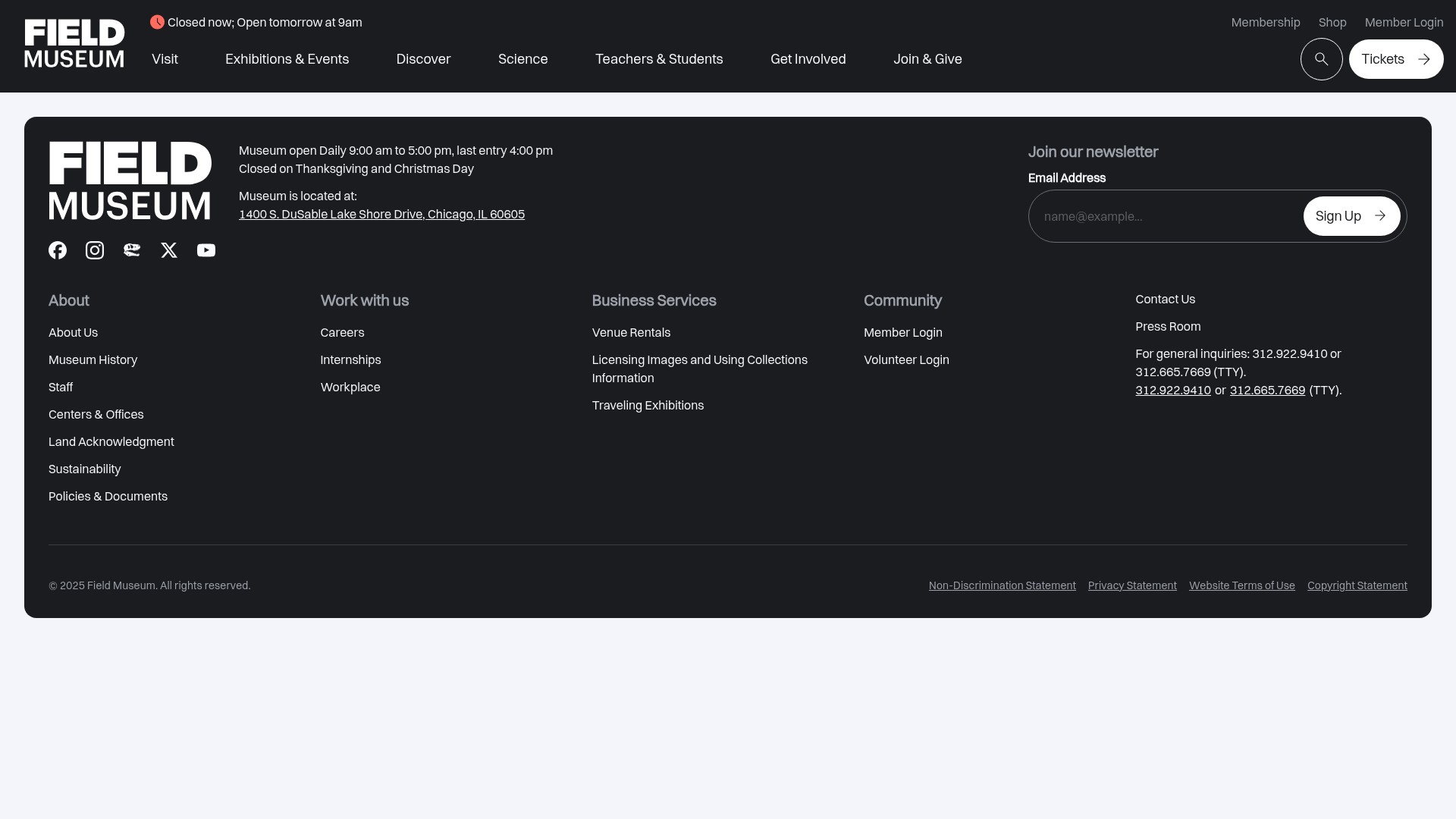The height and width of the screenshot is (819, 1456).
Task: Click the Field Museum logo in header
Action: (74, 44)
